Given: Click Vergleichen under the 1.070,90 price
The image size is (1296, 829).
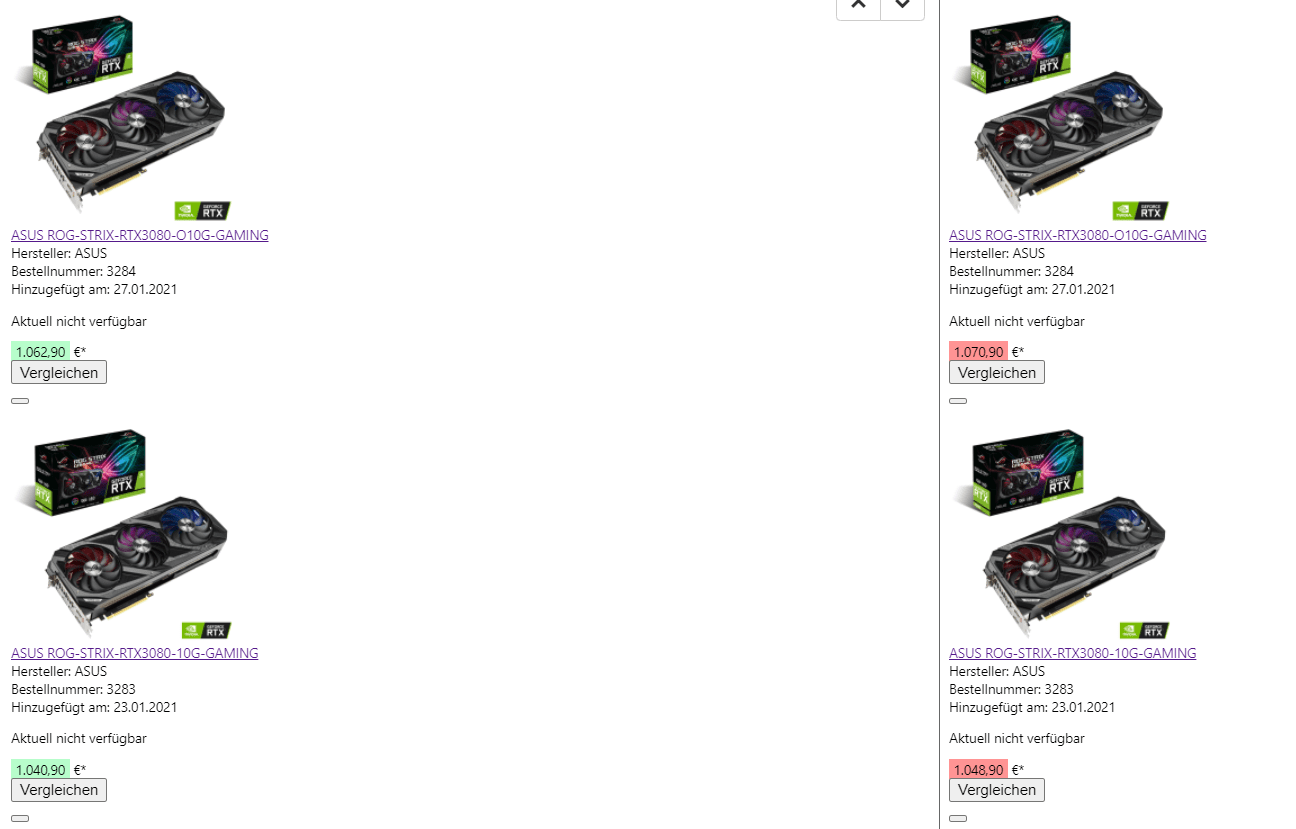Looking at the screenshot, I should (997, 372).
